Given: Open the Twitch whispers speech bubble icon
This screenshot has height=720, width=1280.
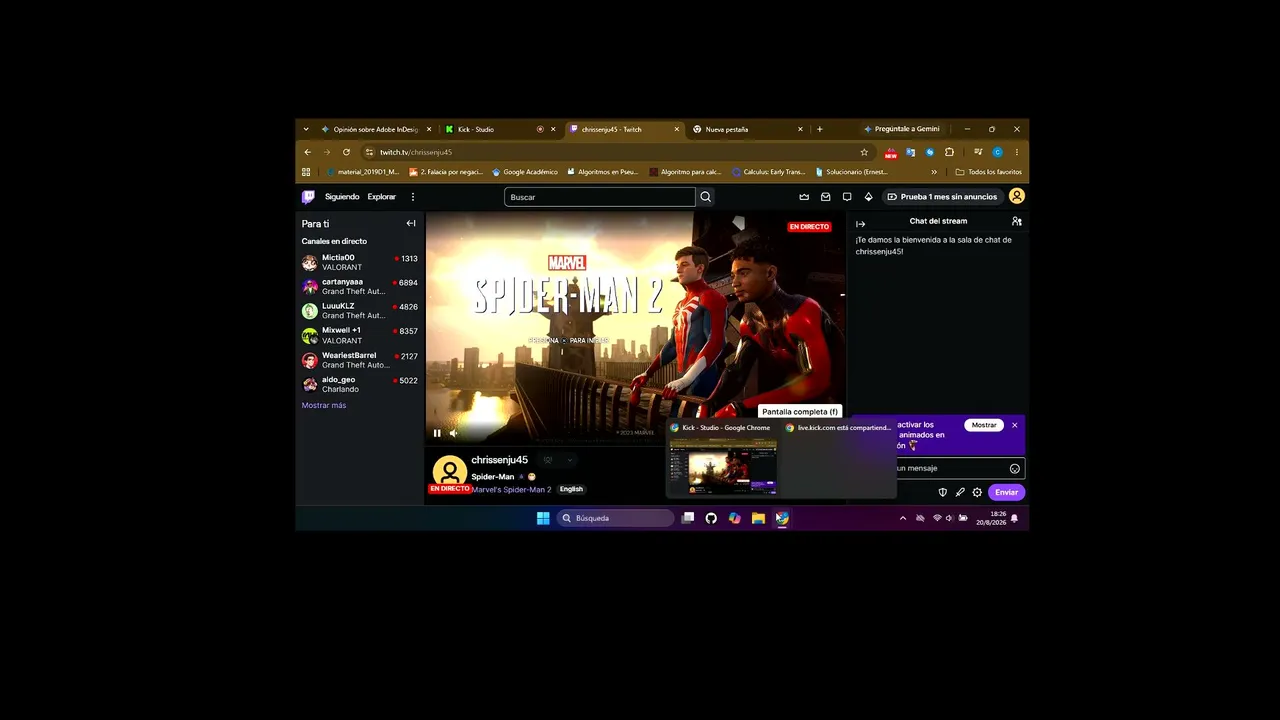Looking at the screenshot, I should [x=847, y=197].
